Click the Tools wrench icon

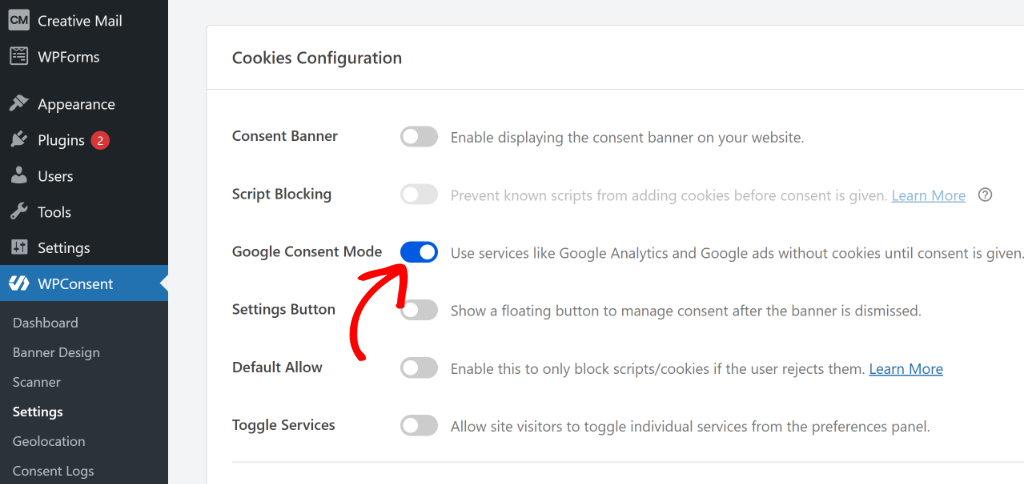pyautogui.click(x=19, y=212)
